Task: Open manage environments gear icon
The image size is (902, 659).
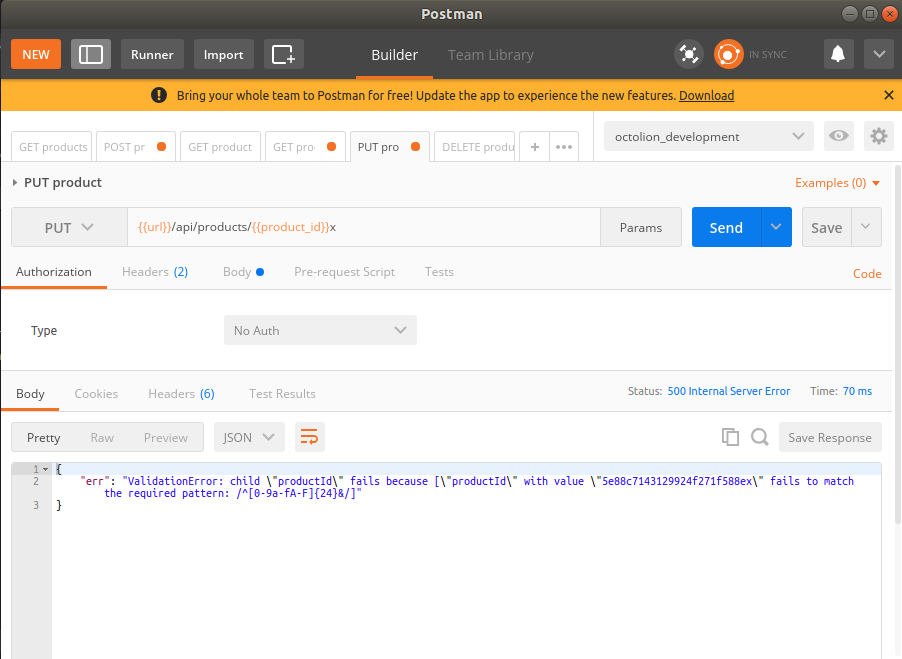Action: point(878,136)
